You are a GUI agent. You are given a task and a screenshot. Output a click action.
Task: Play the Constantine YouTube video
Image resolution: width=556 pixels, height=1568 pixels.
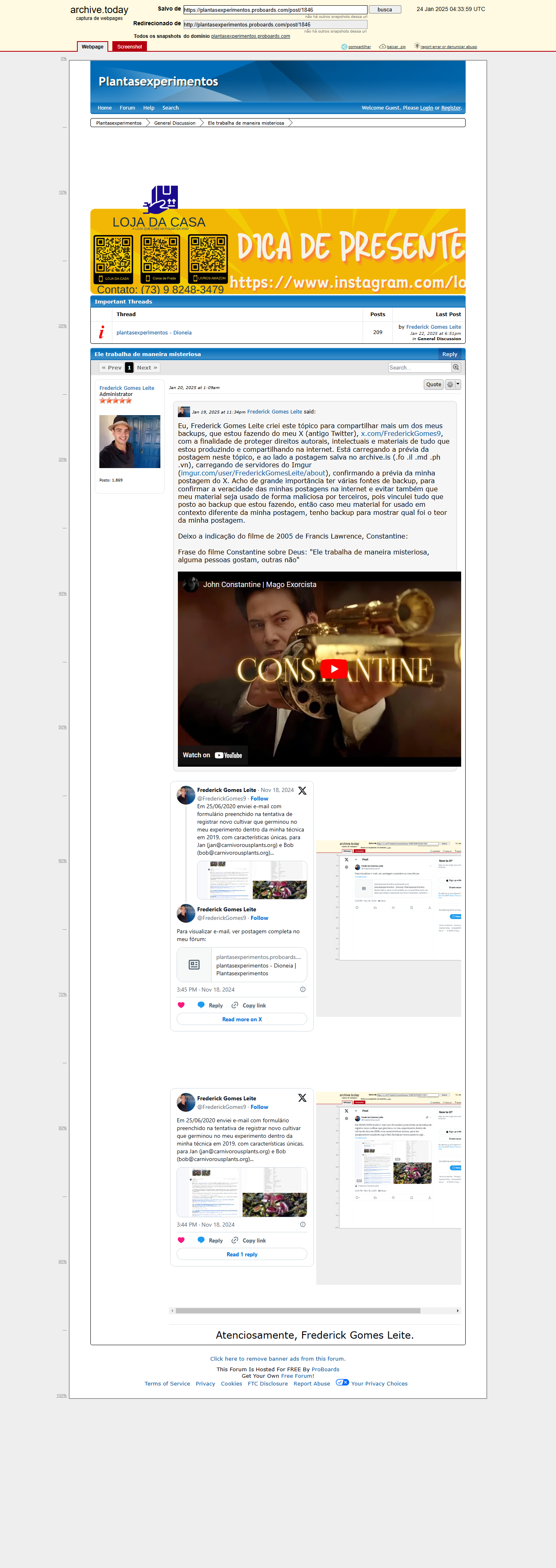pos(334,669)
